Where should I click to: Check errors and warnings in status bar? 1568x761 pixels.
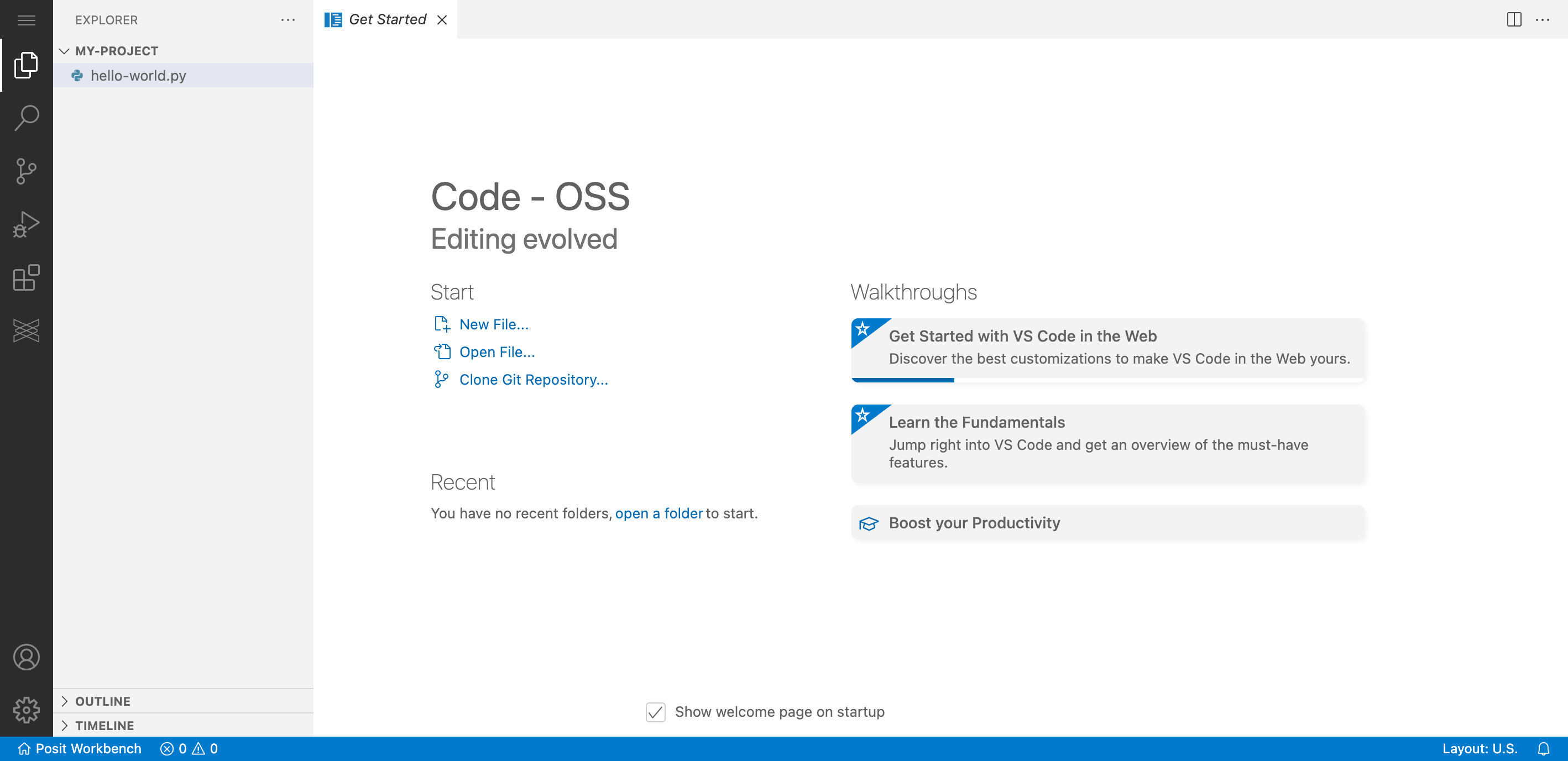(x=189, y=748)
